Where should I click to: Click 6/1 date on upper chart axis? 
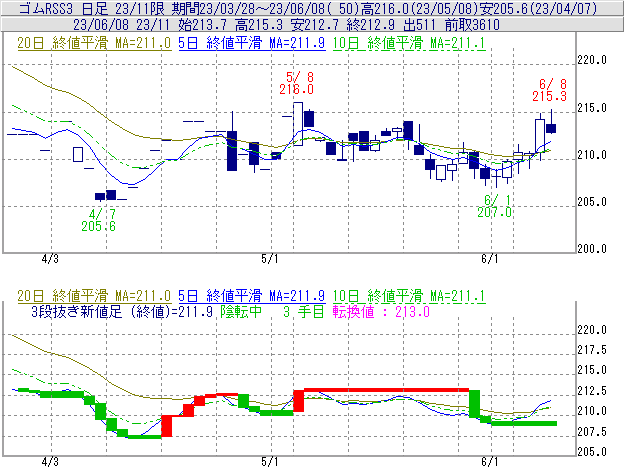[490, 259]
